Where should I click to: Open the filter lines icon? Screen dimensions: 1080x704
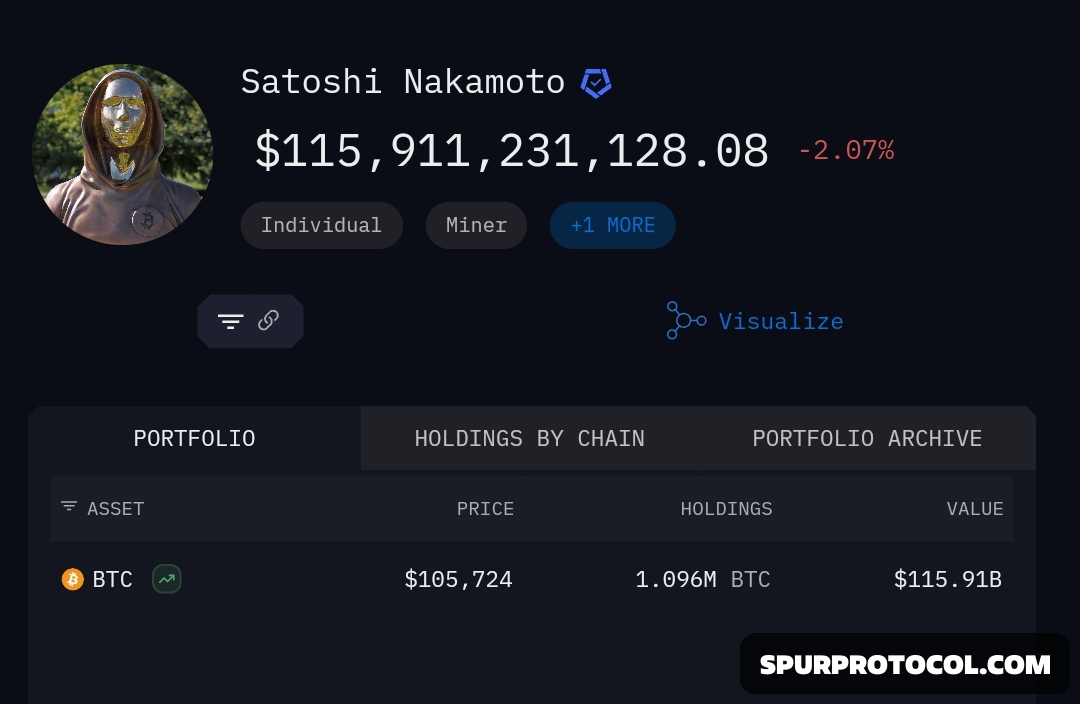tap(231, 321)
